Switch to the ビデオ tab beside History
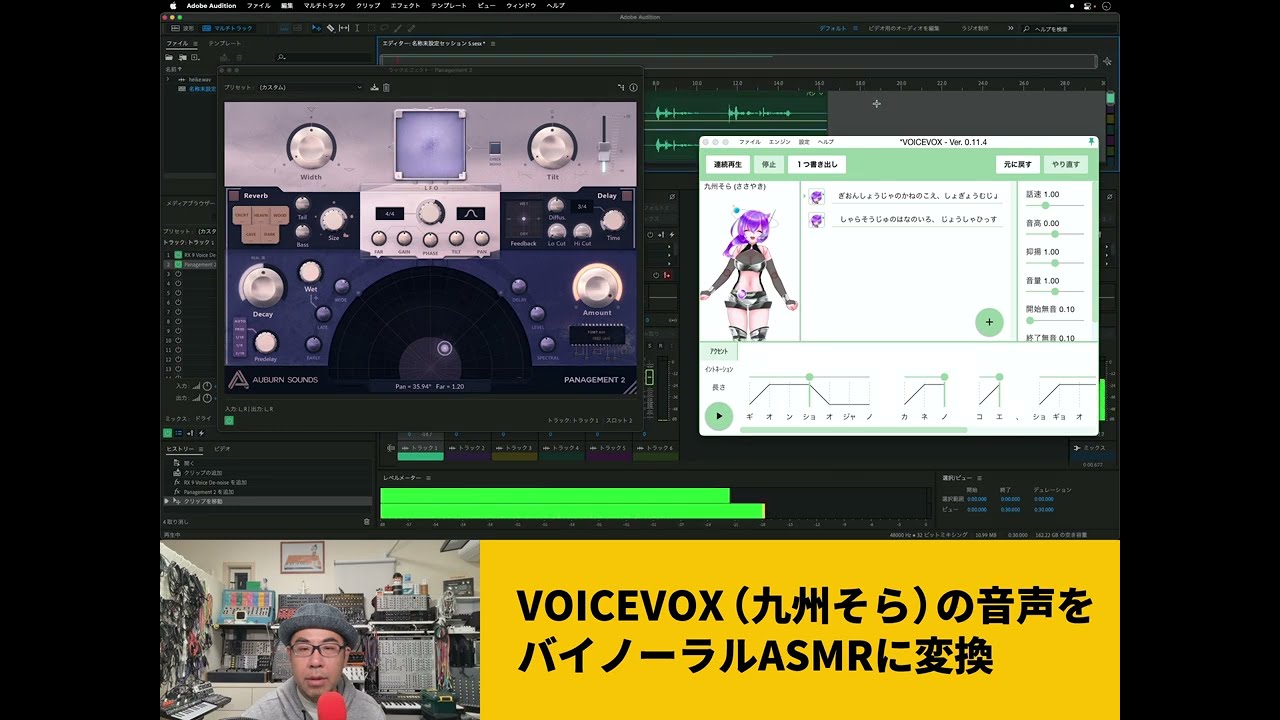Viewport: 1280px width, 720px height. coord(222,449)
